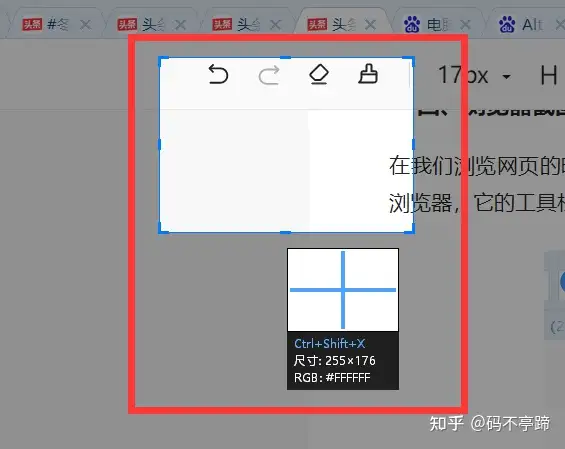Image resolution: width=565 pixels, height=449 pixels.
Task: Click the Baidu paw favicon on 电 tab
Action: point(413,25)
